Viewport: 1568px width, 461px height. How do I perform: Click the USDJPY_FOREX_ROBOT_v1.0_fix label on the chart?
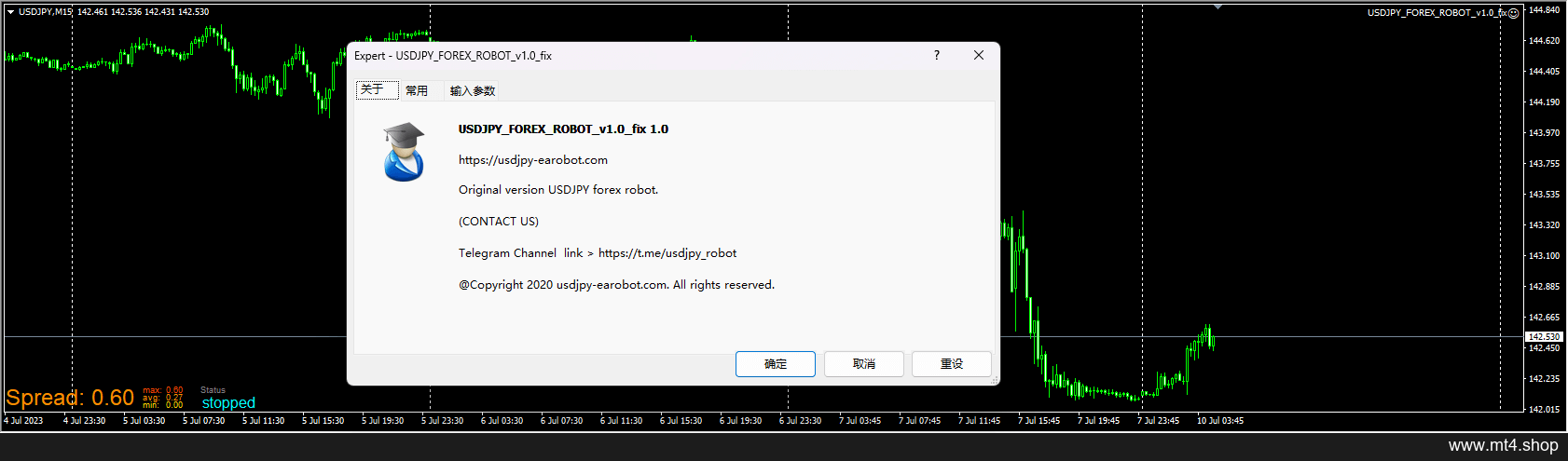[1437, 13]
